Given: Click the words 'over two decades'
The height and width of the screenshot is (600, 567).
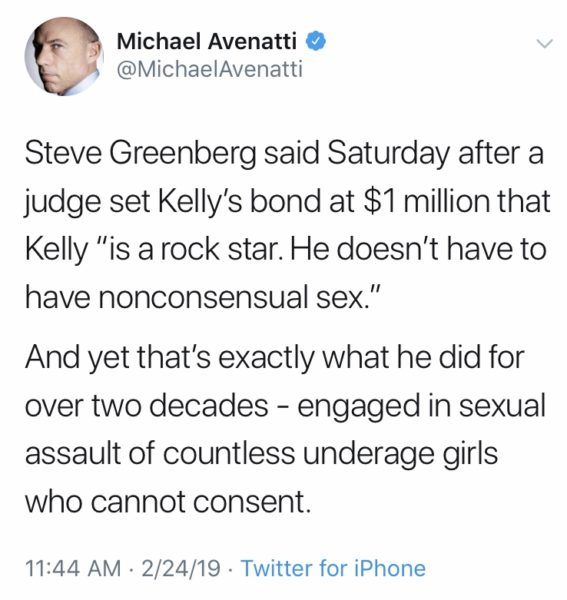Looking at the screenshot, I should (x=147, y=406).
